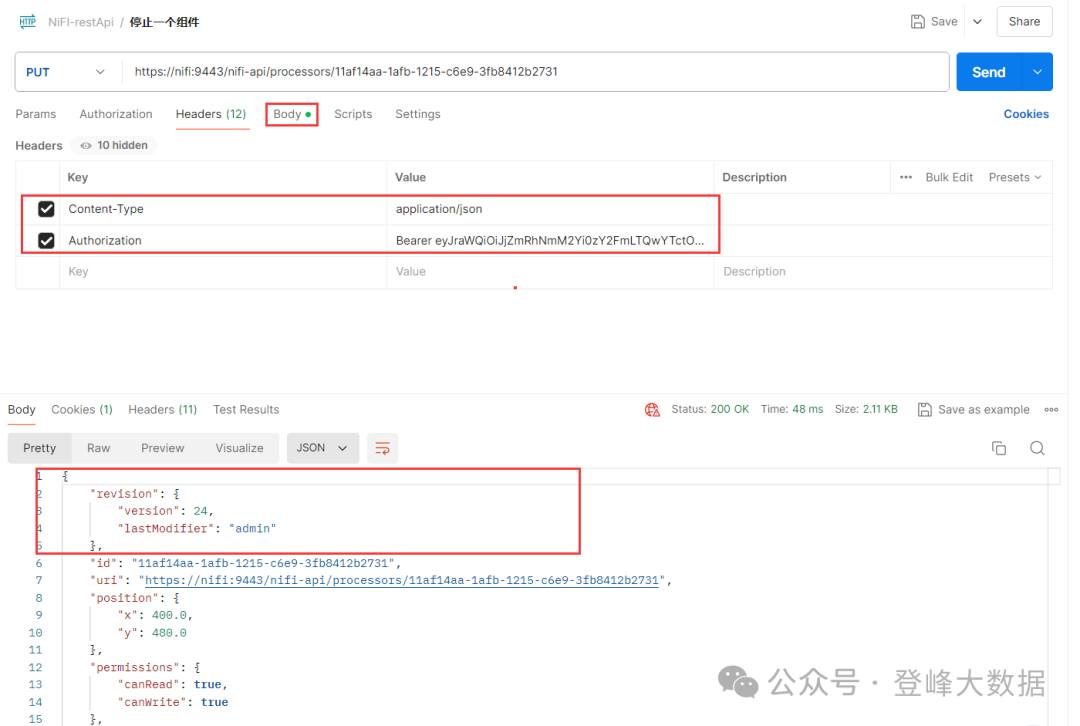The image size is (1080, 726).
Task: Open the request Body tab
Action: tap(291, 114)
